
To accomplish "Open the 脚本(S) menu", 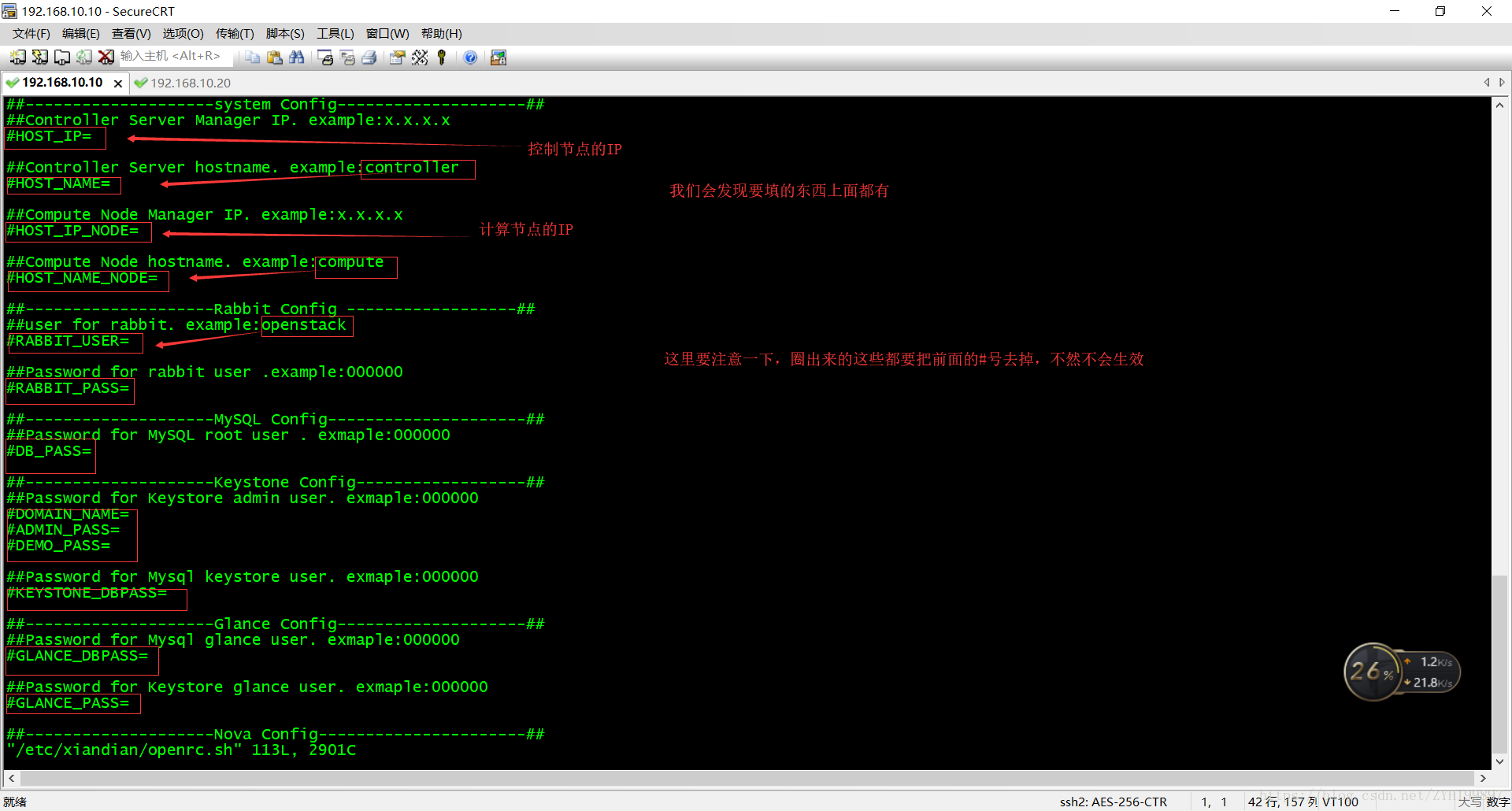I will click(285, 34).
